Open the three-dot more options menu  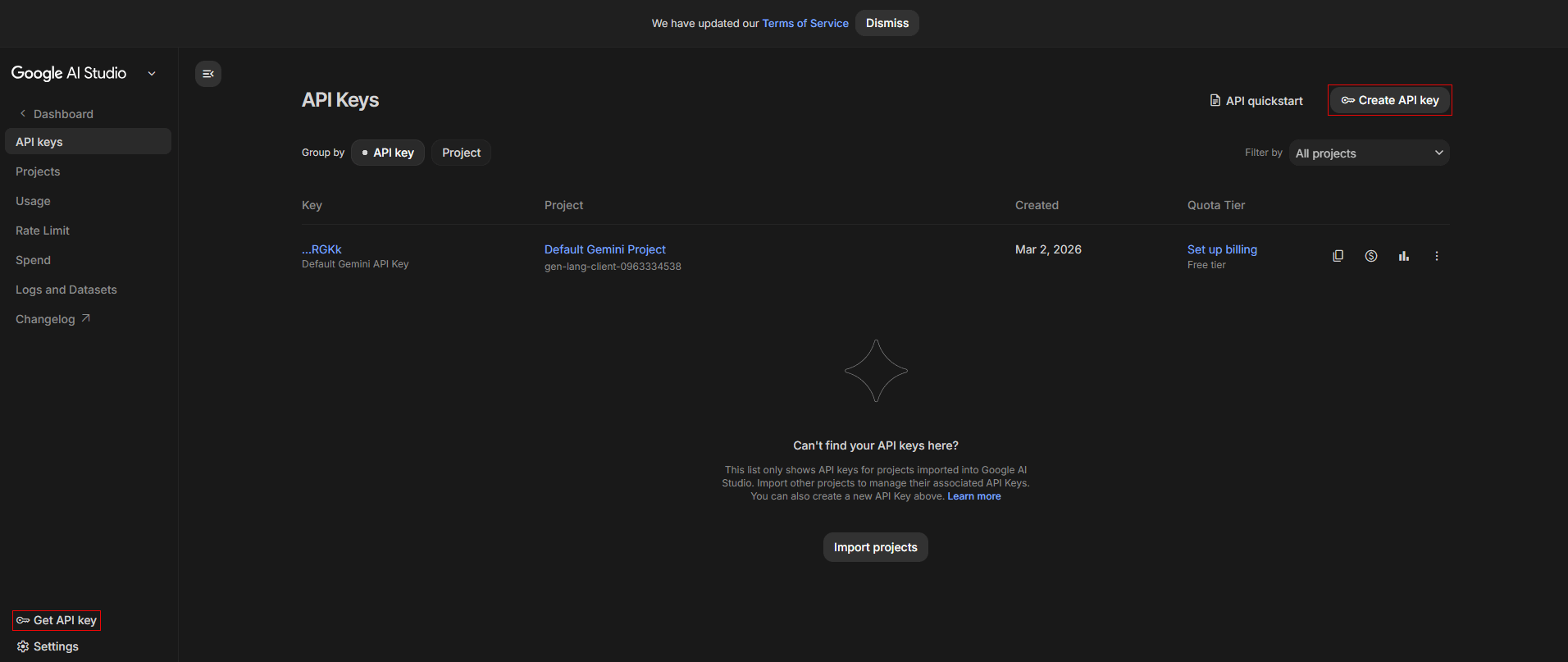click(x=1436, y=256)
